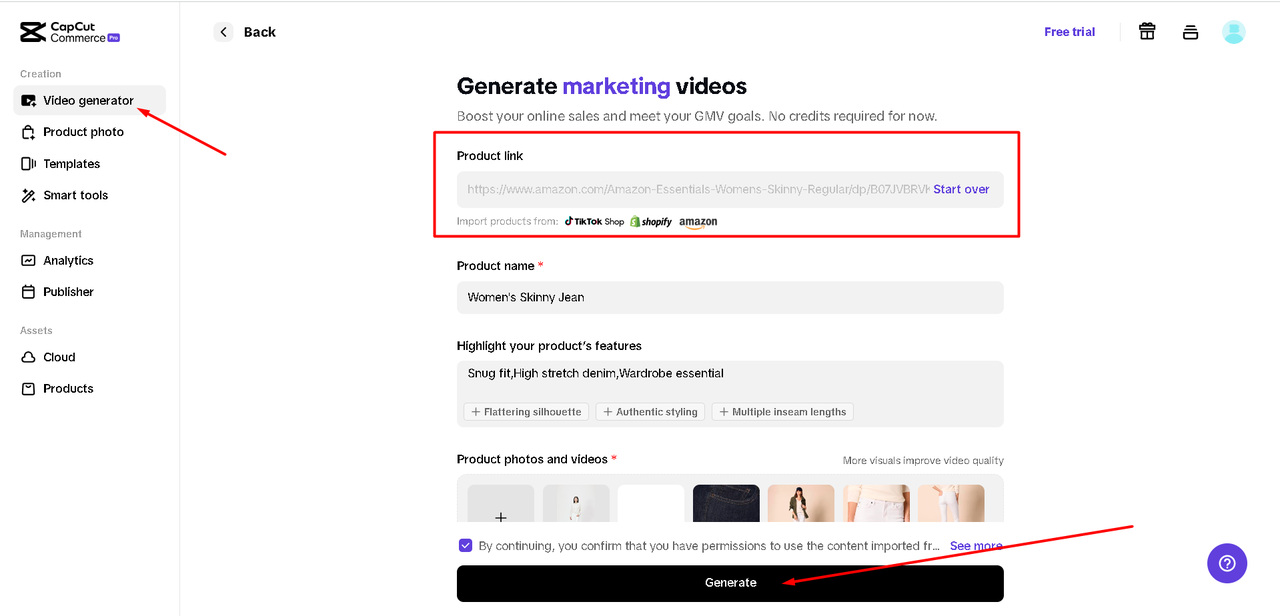Select TikTok Shop import source
Viewport: 1280px width, 616px height.
(x=594, y=222)
